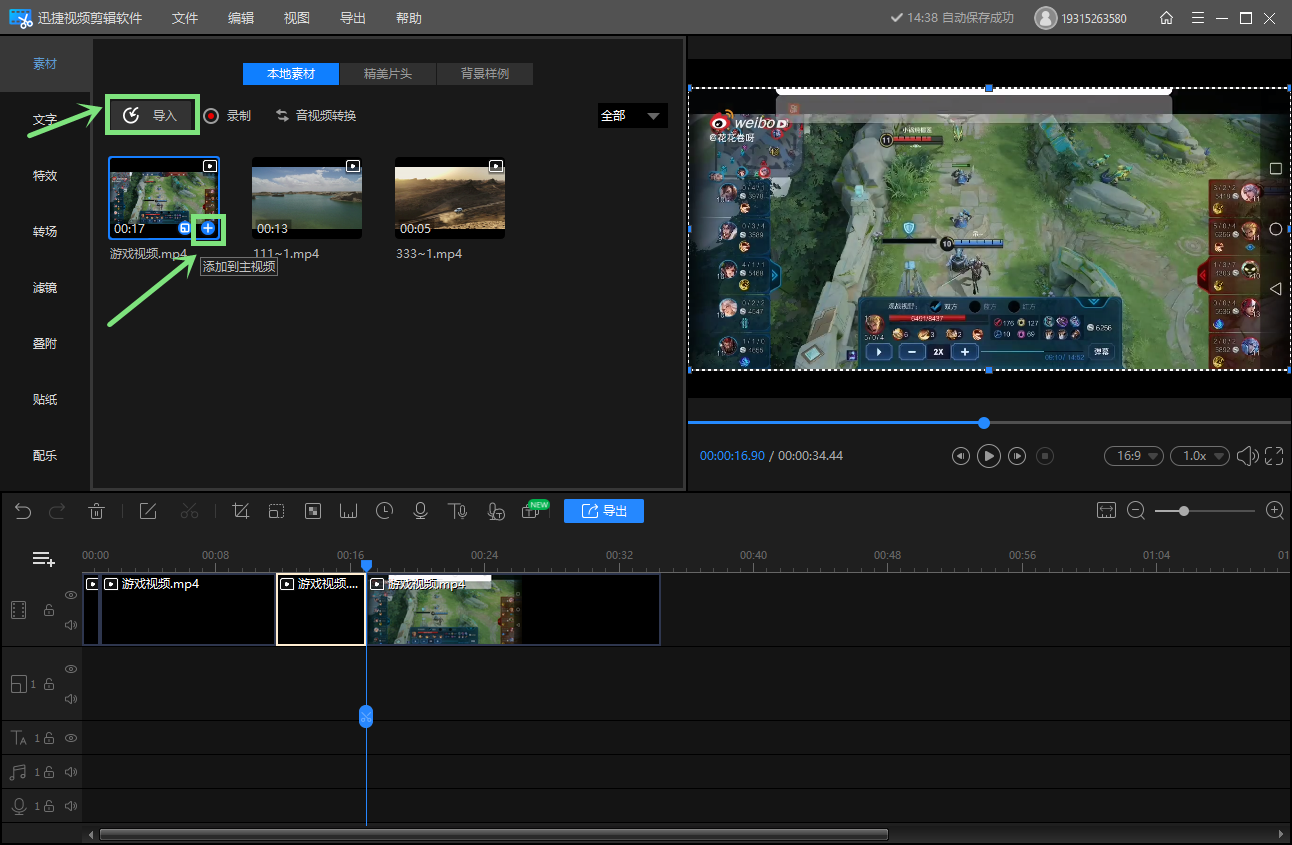This screenshot has height=845, width=1292.
Task: Open the 导出 menu in menu bar
Action: 353,18
